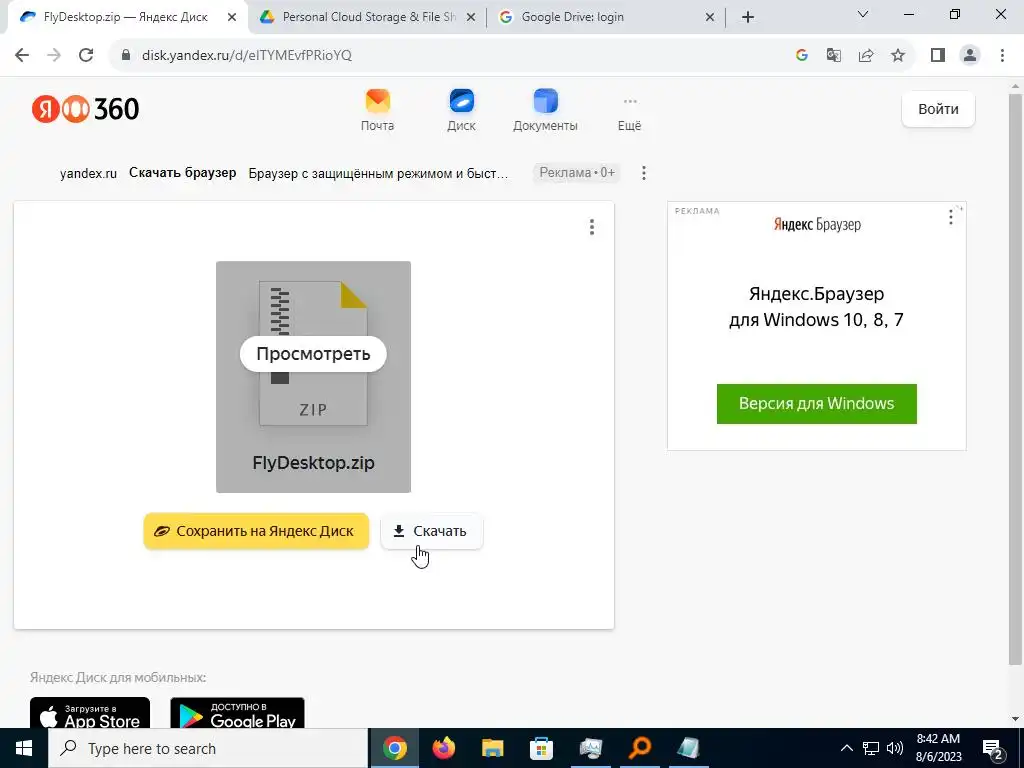Share this page icon
1024x768 pixels.
coord(866,56)
